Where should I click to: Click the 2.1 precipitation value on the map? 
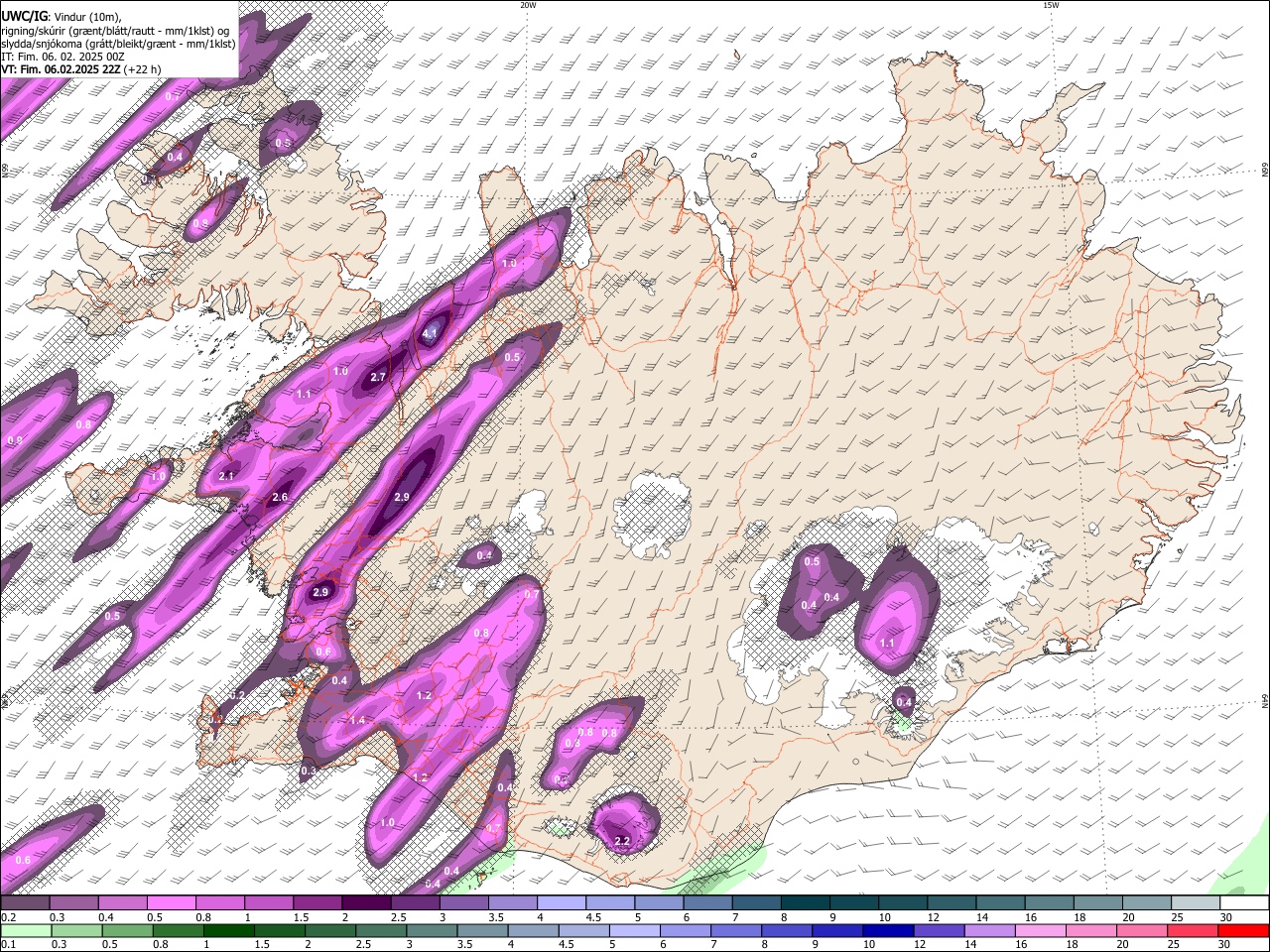tap(226, 476)
